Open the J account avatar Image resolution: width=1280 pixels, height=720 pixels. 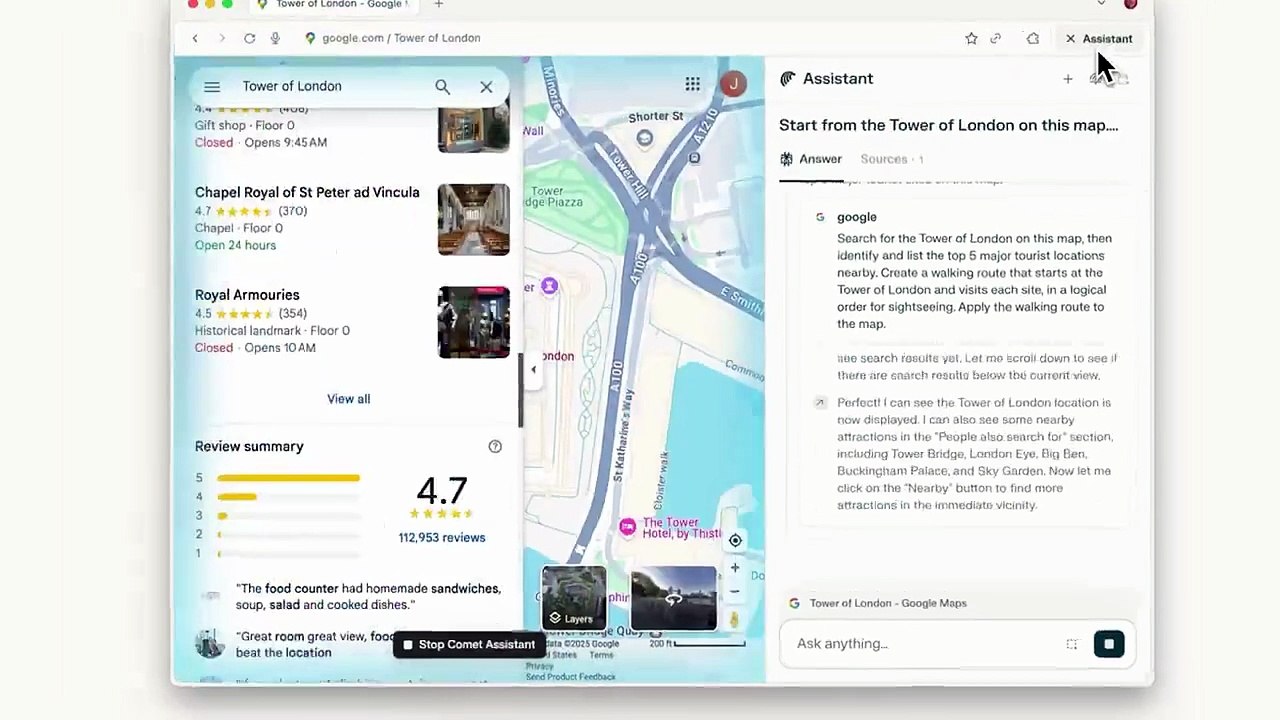tap(733, 84)
